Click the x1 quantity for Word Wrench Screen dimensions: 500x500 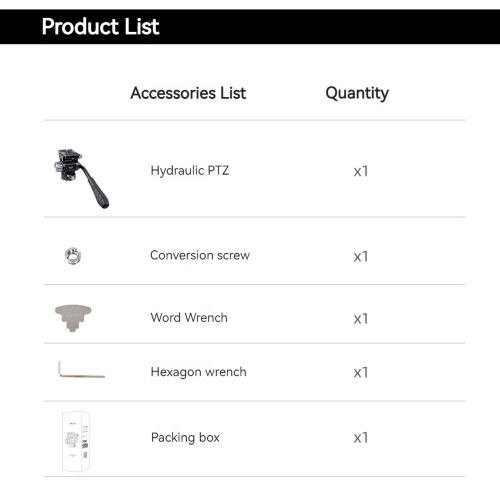tap(361, 319)
